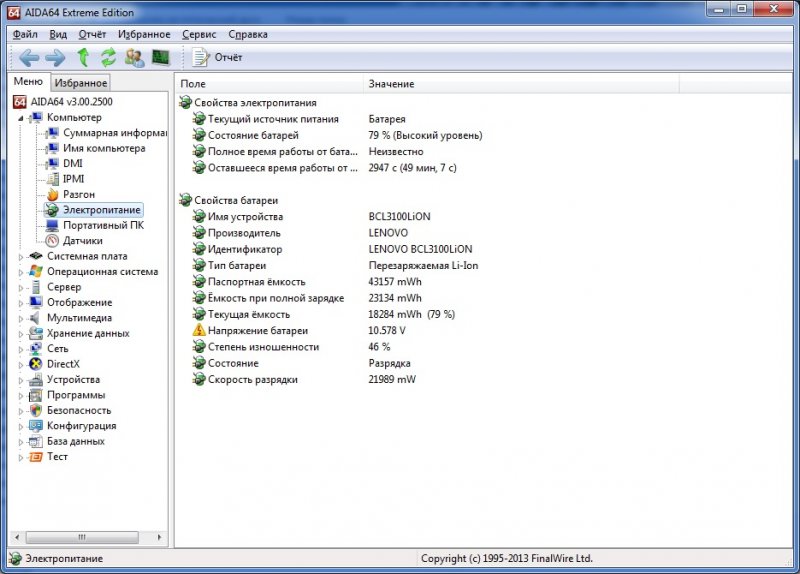Open the green monitor graph toolbar icon
The height and width of the screenshot is (574, 800).
click(160, 57)
